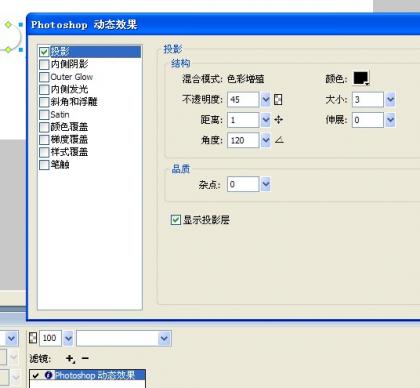Open the 伸展 value dropdown

click(390, 120)
